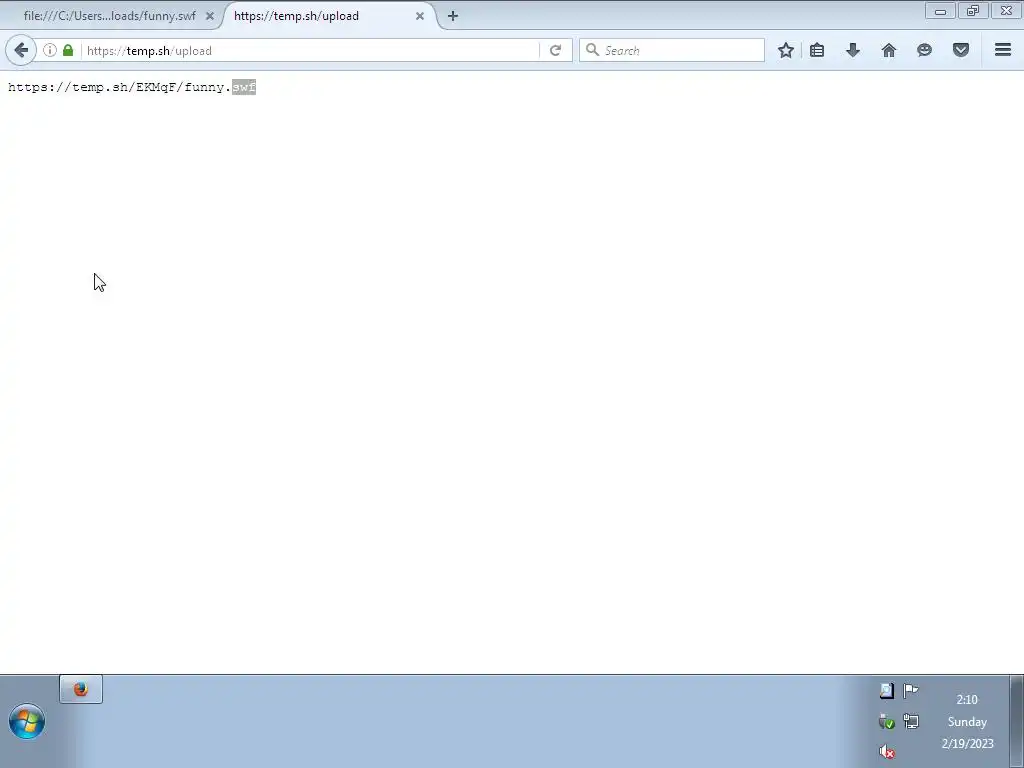Viewport: 1024px width, 768px height.
Task: Open a new tab with the plus button
Action: pos(453,16)
